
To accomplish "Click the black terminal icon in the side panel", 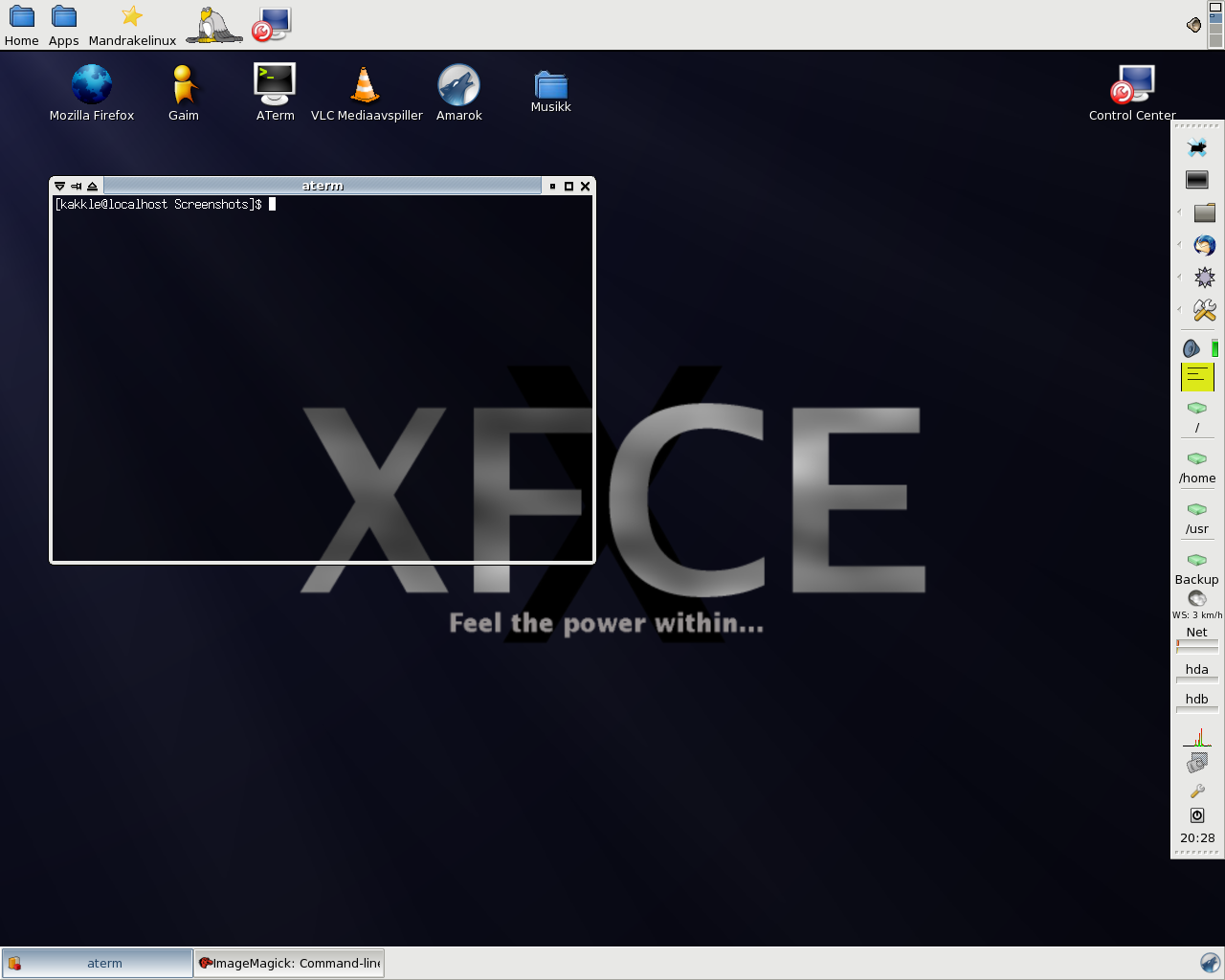I will (x=1197, y=179).
